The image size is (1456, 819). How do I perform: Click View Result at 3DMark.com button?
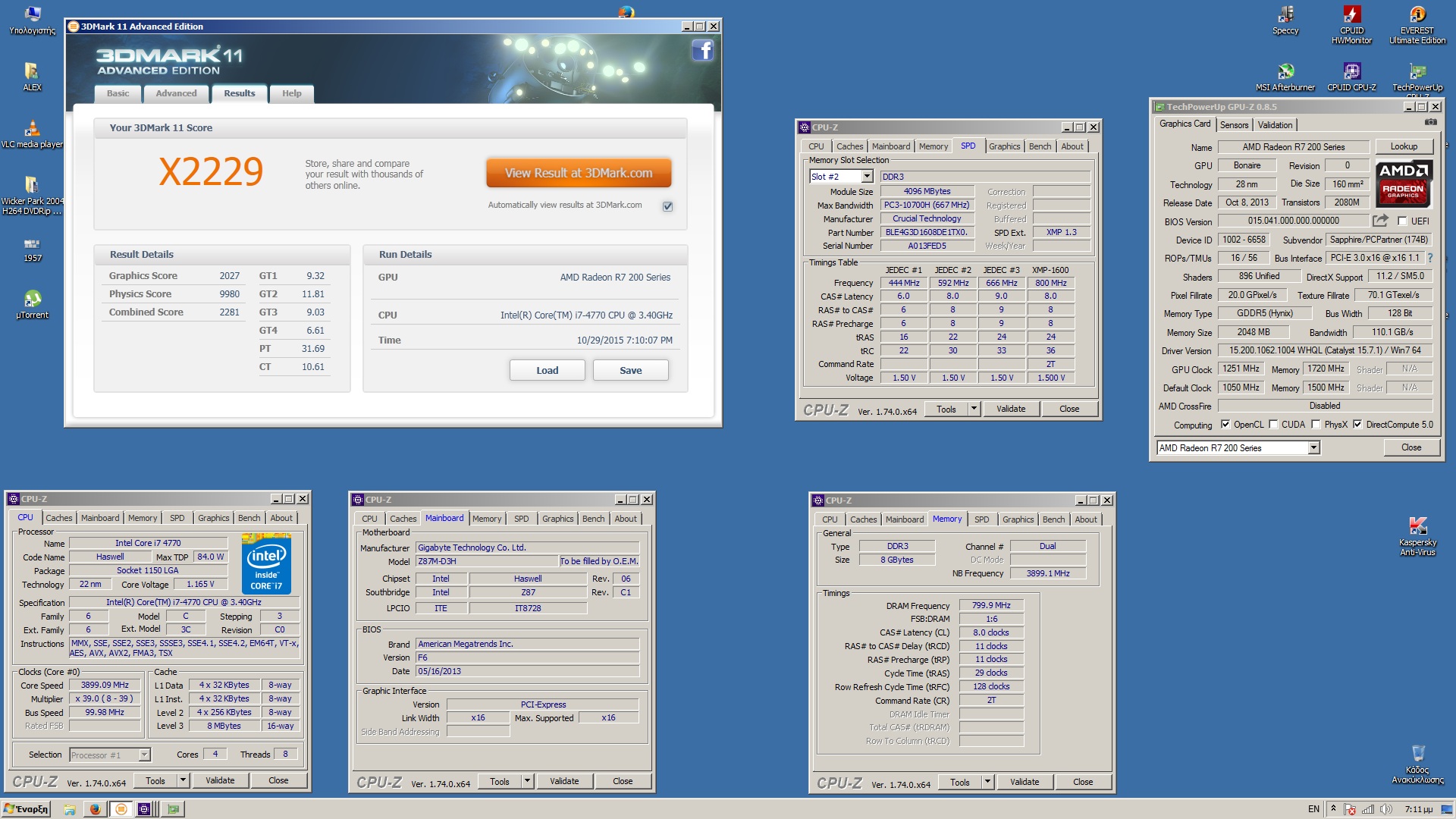click(579, 173)
